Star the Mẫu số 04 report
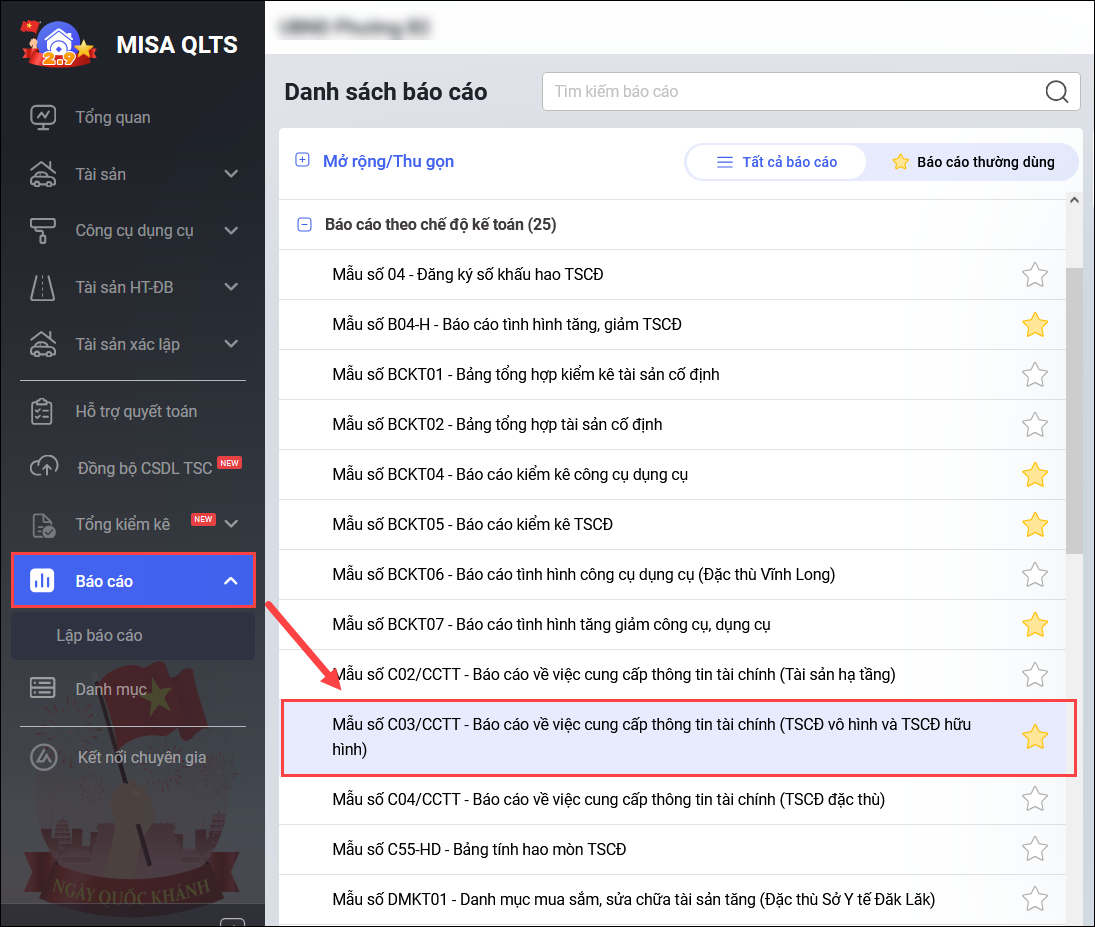The width and height of the screenshot is (1095, 927). coord(1034,275)
